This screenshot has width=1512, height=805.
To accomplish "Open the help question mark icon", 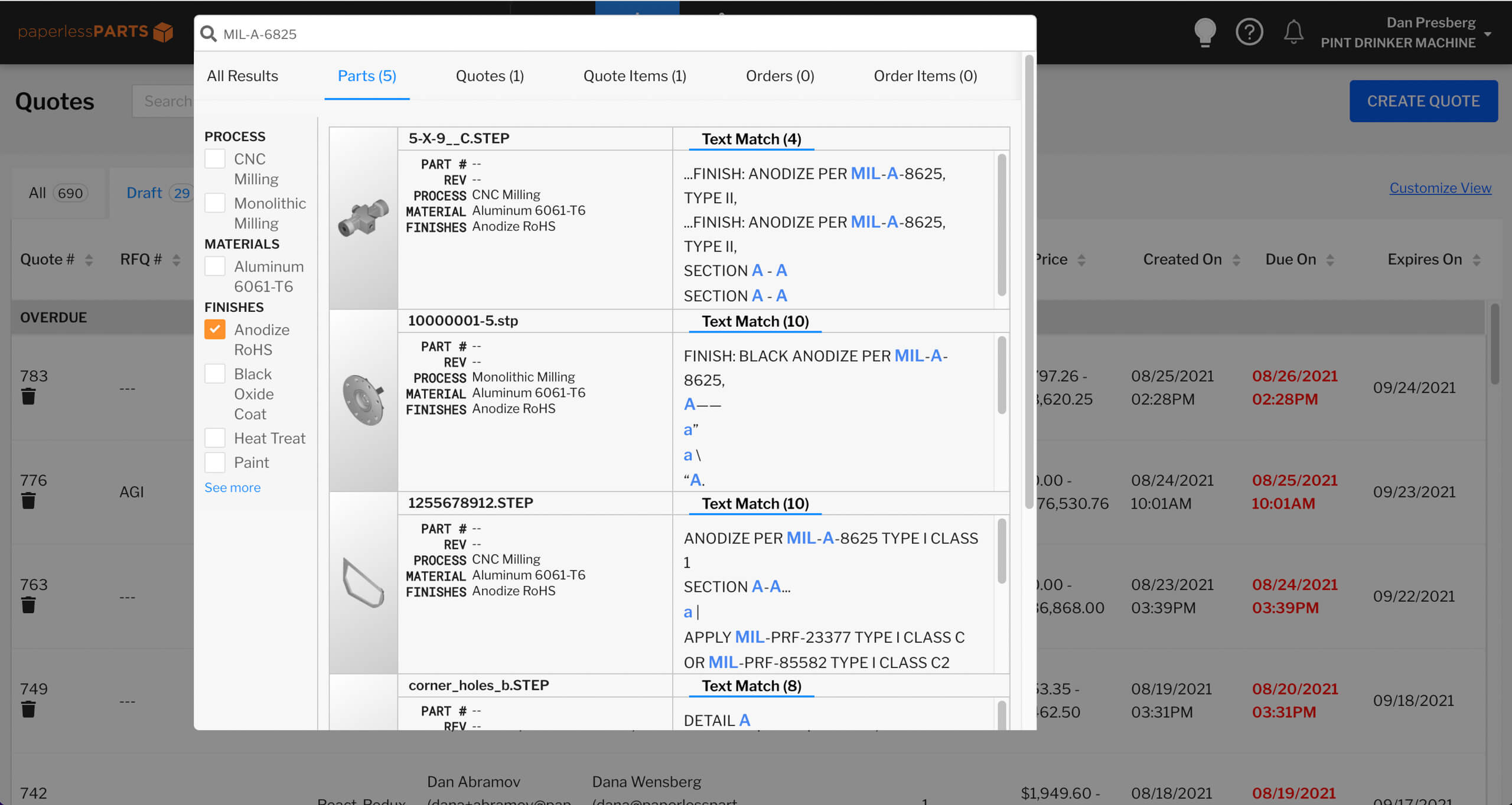I will click(x=1249, y=32).
